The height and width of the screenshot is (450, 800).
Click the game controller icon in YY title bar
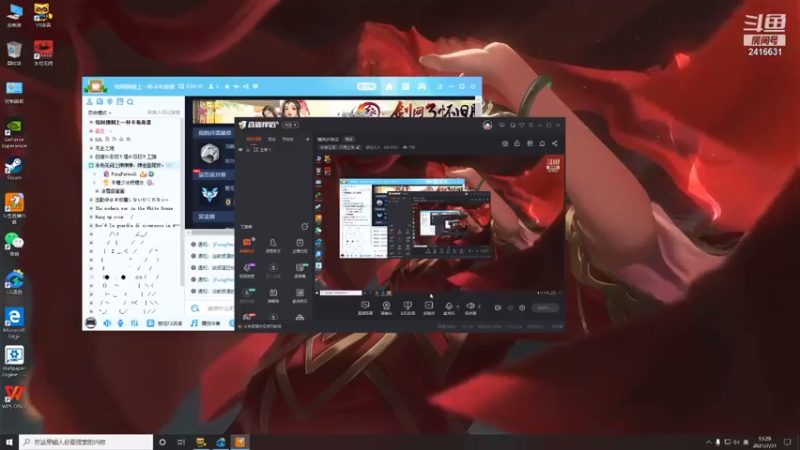tap(422, 87)
